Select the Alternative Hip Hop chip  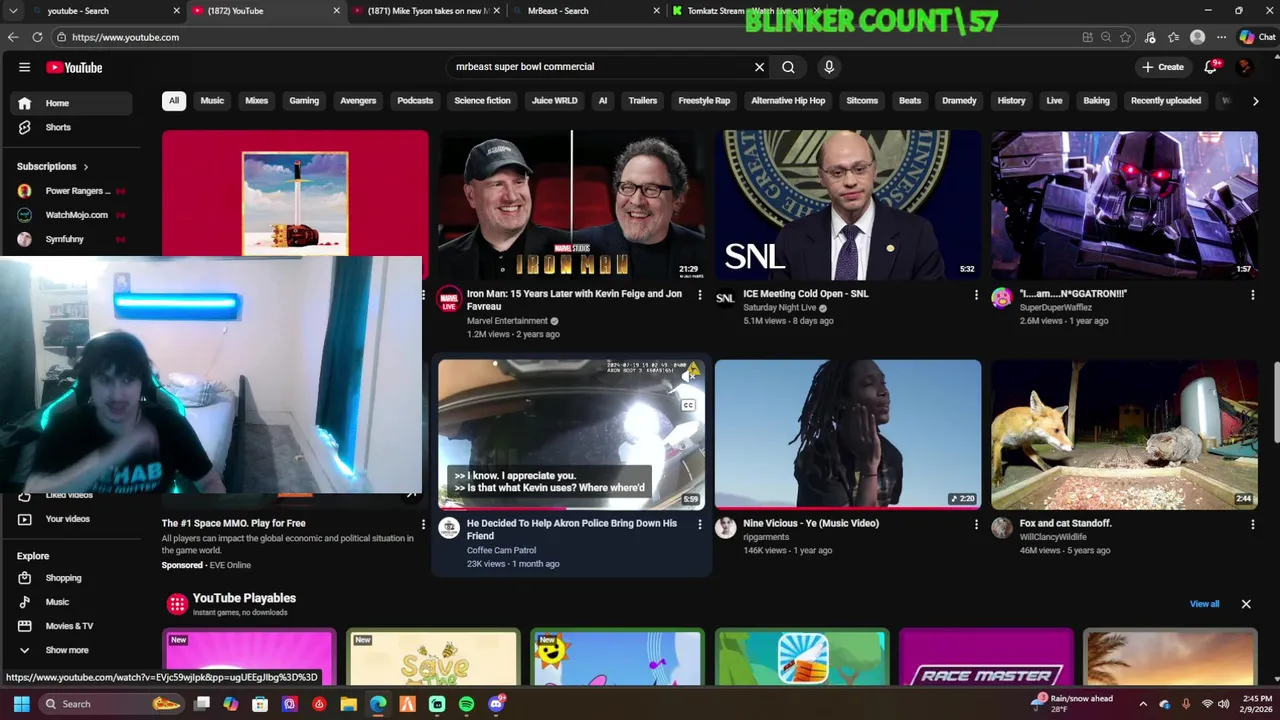788,101
